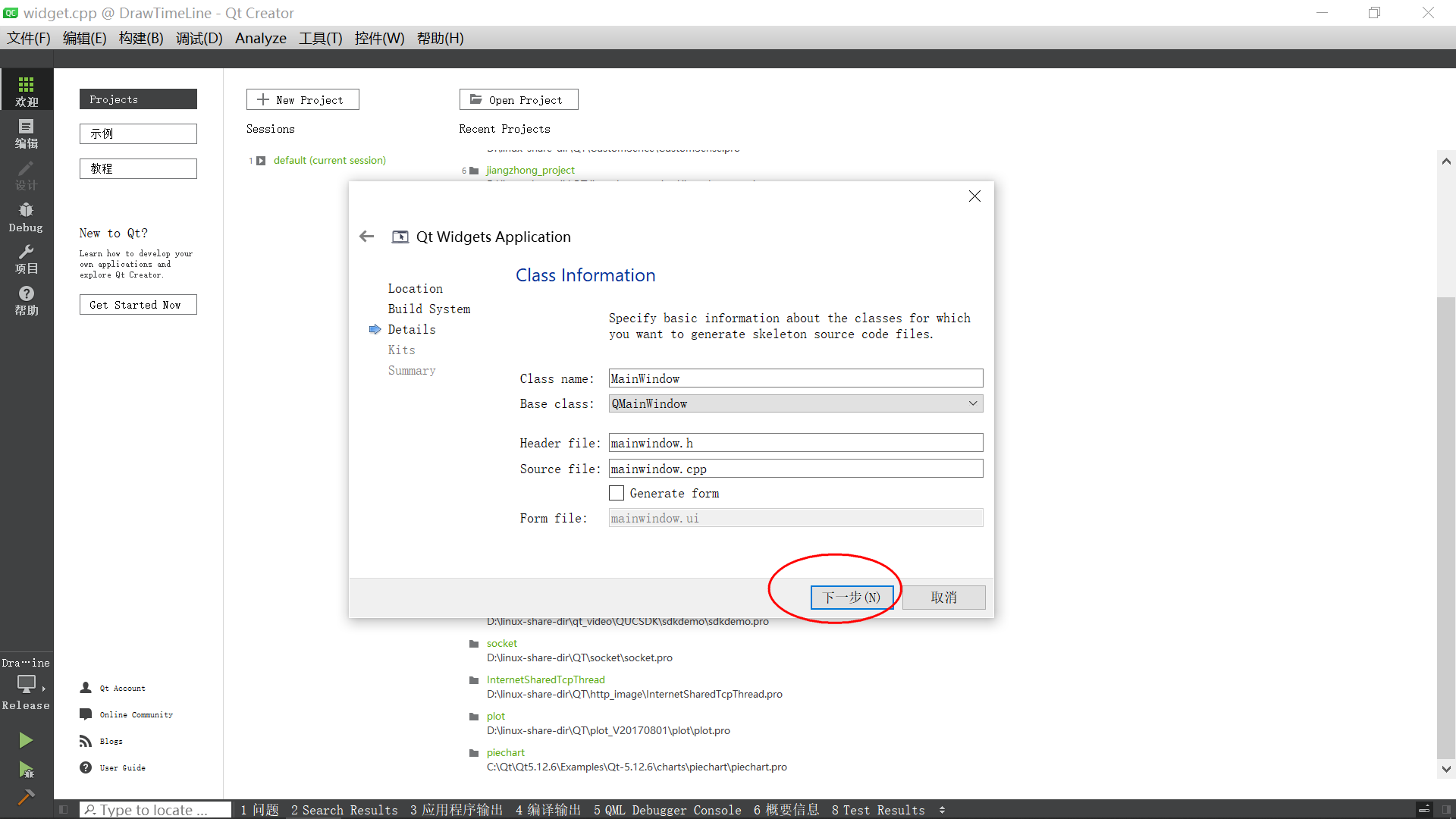Open Projects mode wrench icon
1456x819 pixels.
tap(27, 258)
